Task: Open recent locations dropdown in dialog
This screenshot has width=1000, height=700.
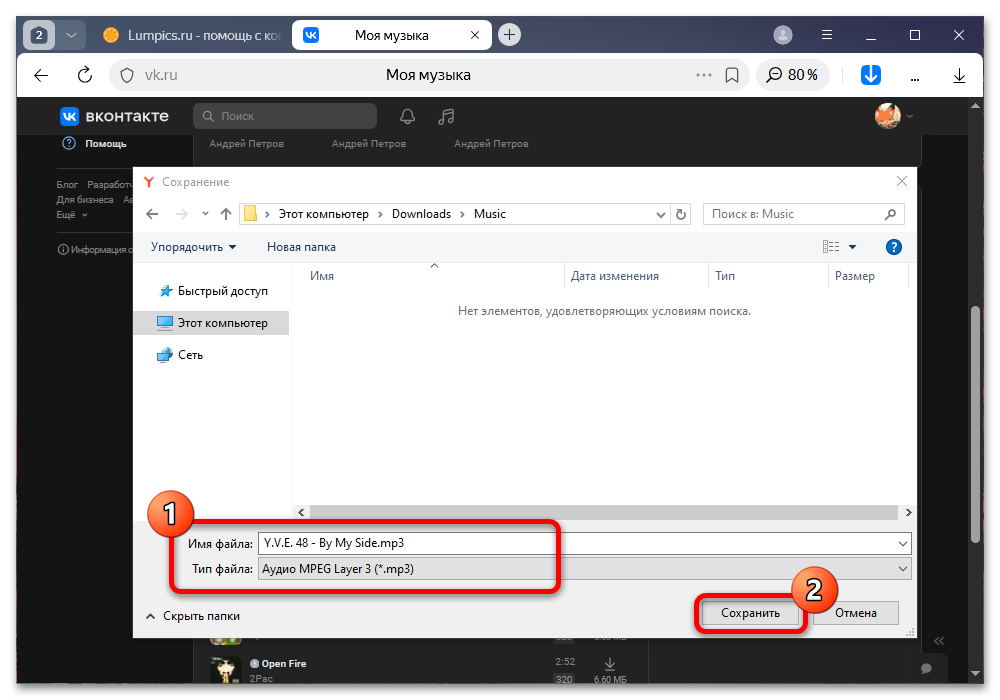Action: click(205, 214)
